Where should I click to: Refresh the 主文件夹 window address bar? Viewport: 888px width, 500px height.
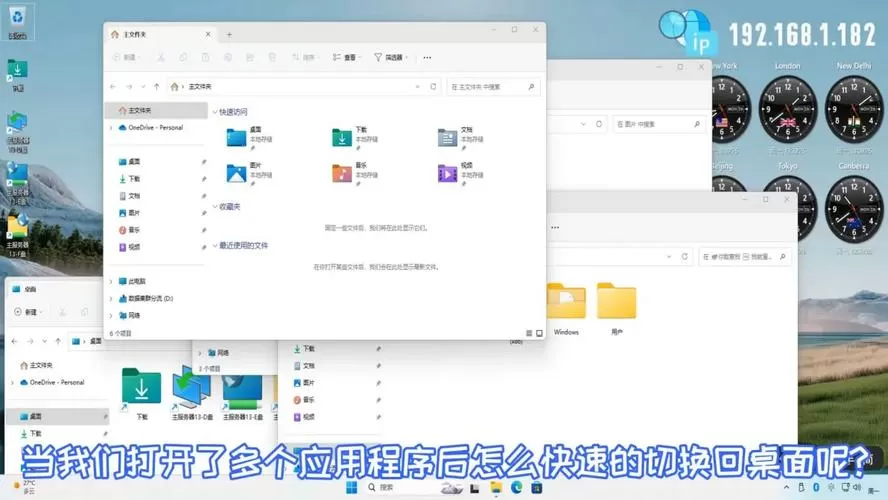(x=433, y=87)
